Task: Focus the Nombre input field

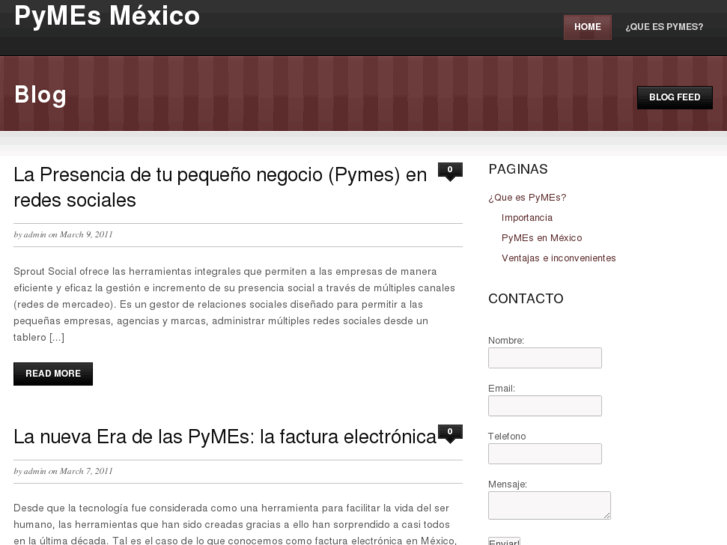Action: pos(545,358)
